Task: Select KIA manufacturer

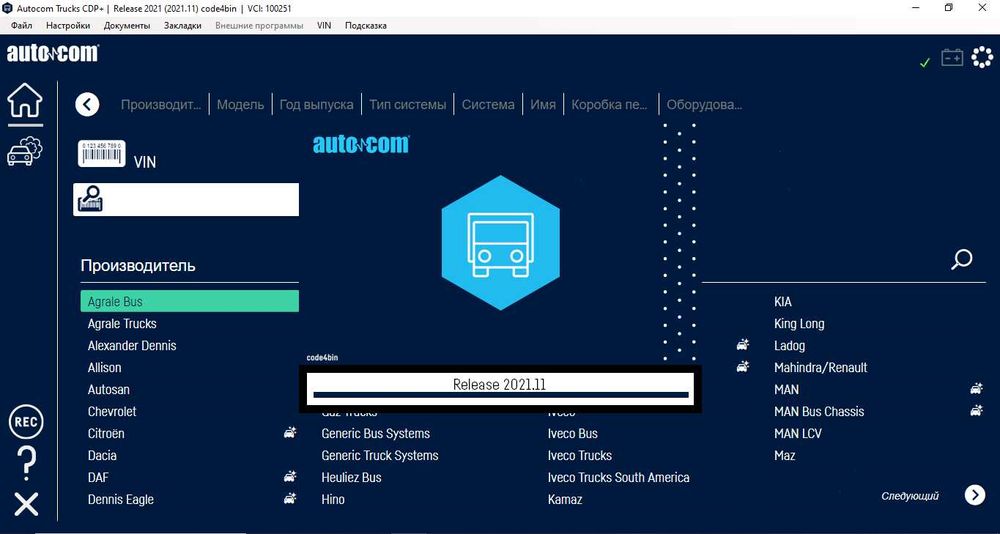Action: pos(783,301)
